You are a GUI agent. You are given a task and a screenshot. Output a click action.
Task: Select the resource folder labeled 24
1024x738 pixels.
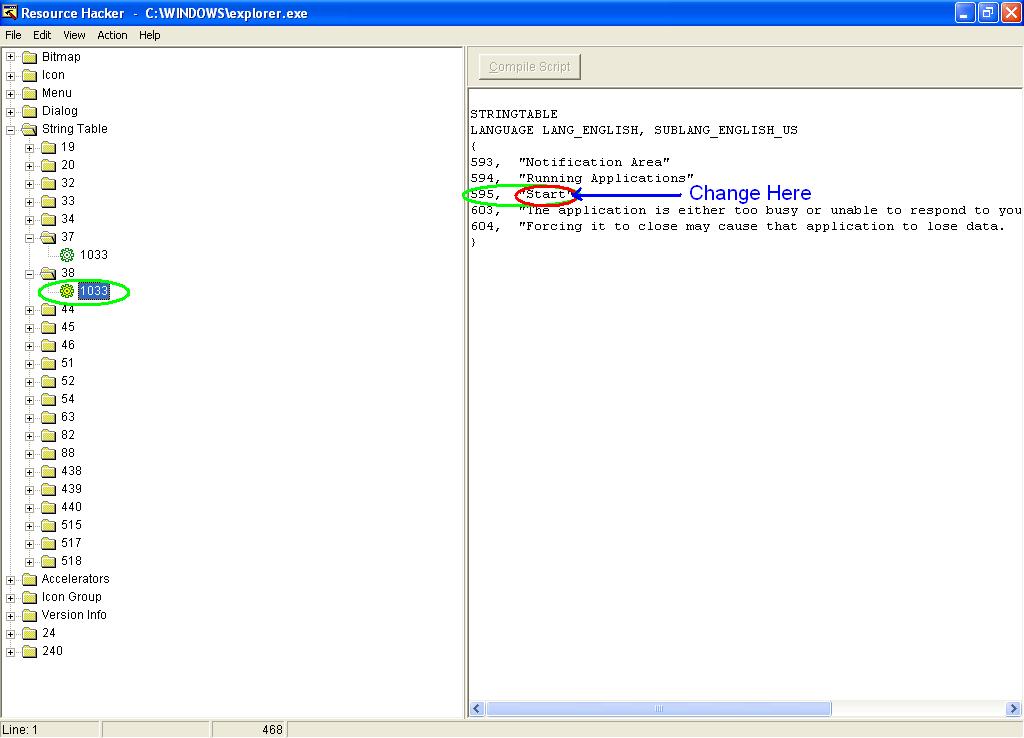click(x=49, y=634)
